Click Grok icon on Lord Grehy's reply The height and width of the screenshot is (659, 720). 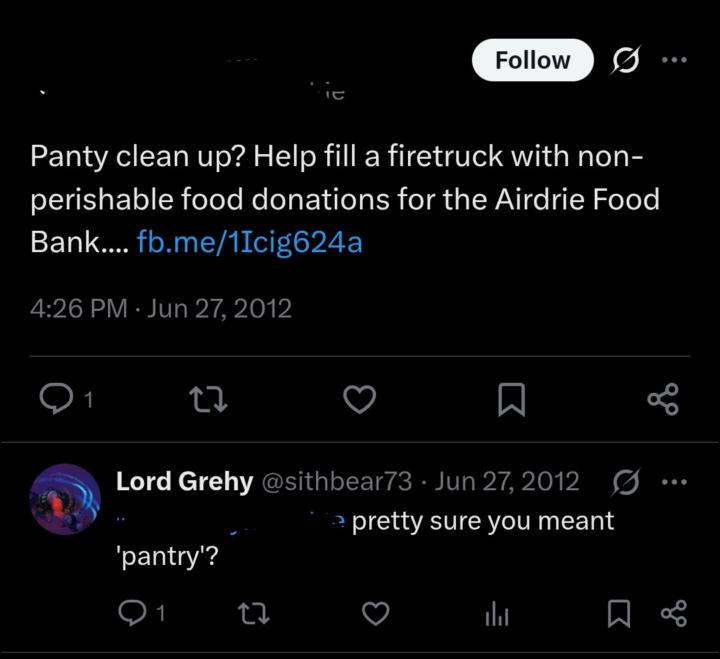(625, 481)
